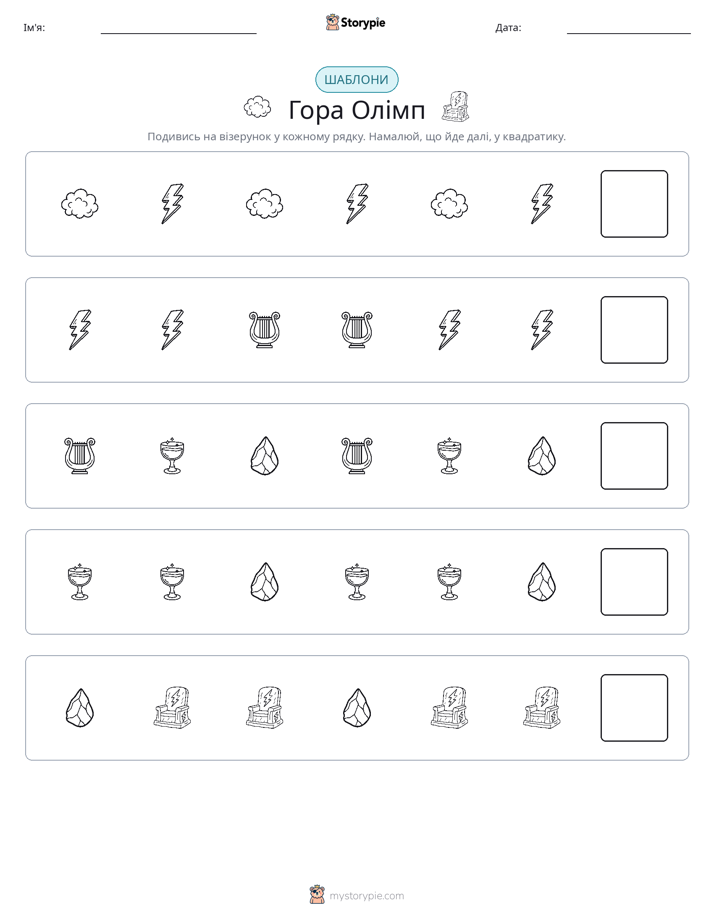Screen dimensions: 714x924
Task: Click the empty answer box in row three
Action: point(634,456)
